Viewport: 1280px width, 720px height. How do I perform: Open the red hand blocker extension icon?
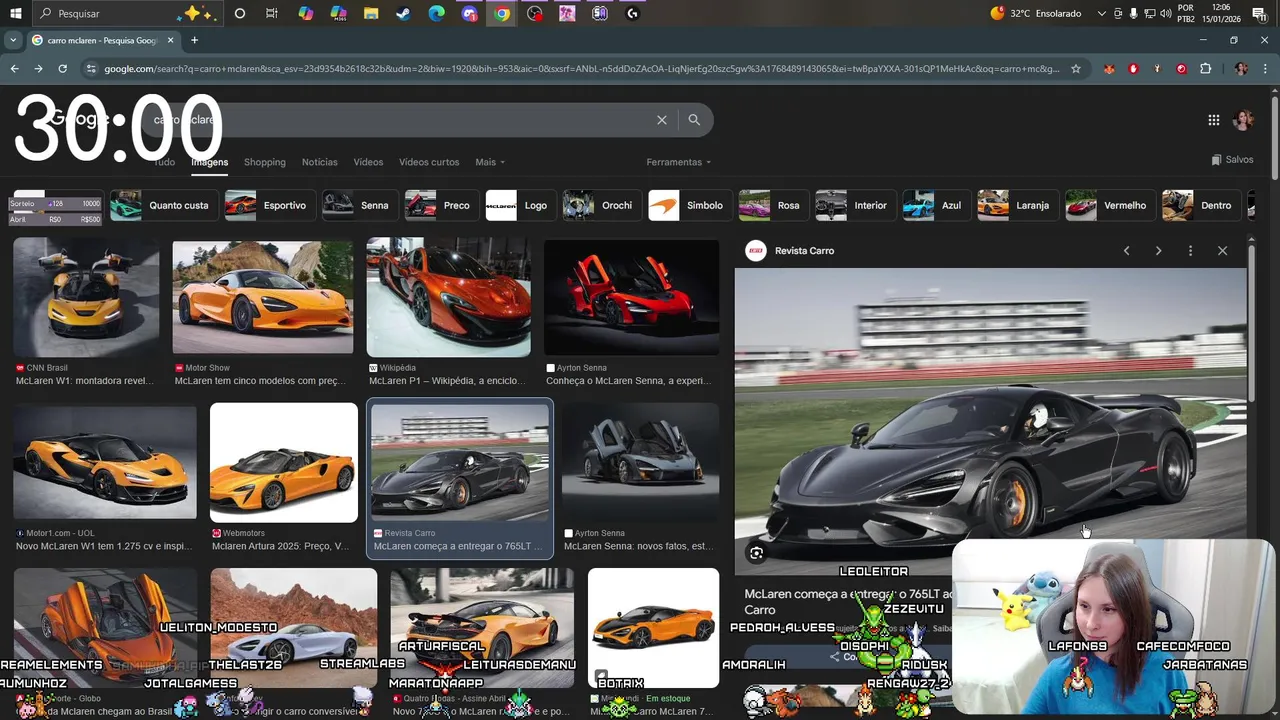[x=1133, y=69]
